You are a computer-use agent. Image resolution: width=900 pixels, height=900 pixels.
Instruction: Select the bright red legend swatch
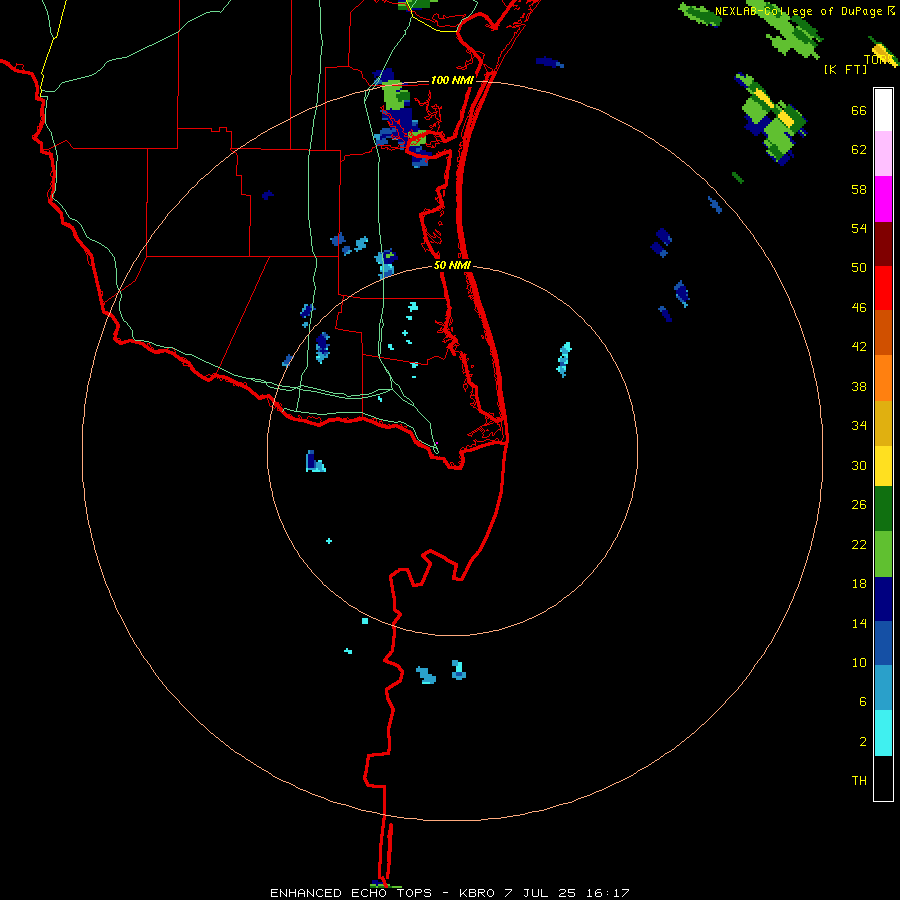pos(883,288)
